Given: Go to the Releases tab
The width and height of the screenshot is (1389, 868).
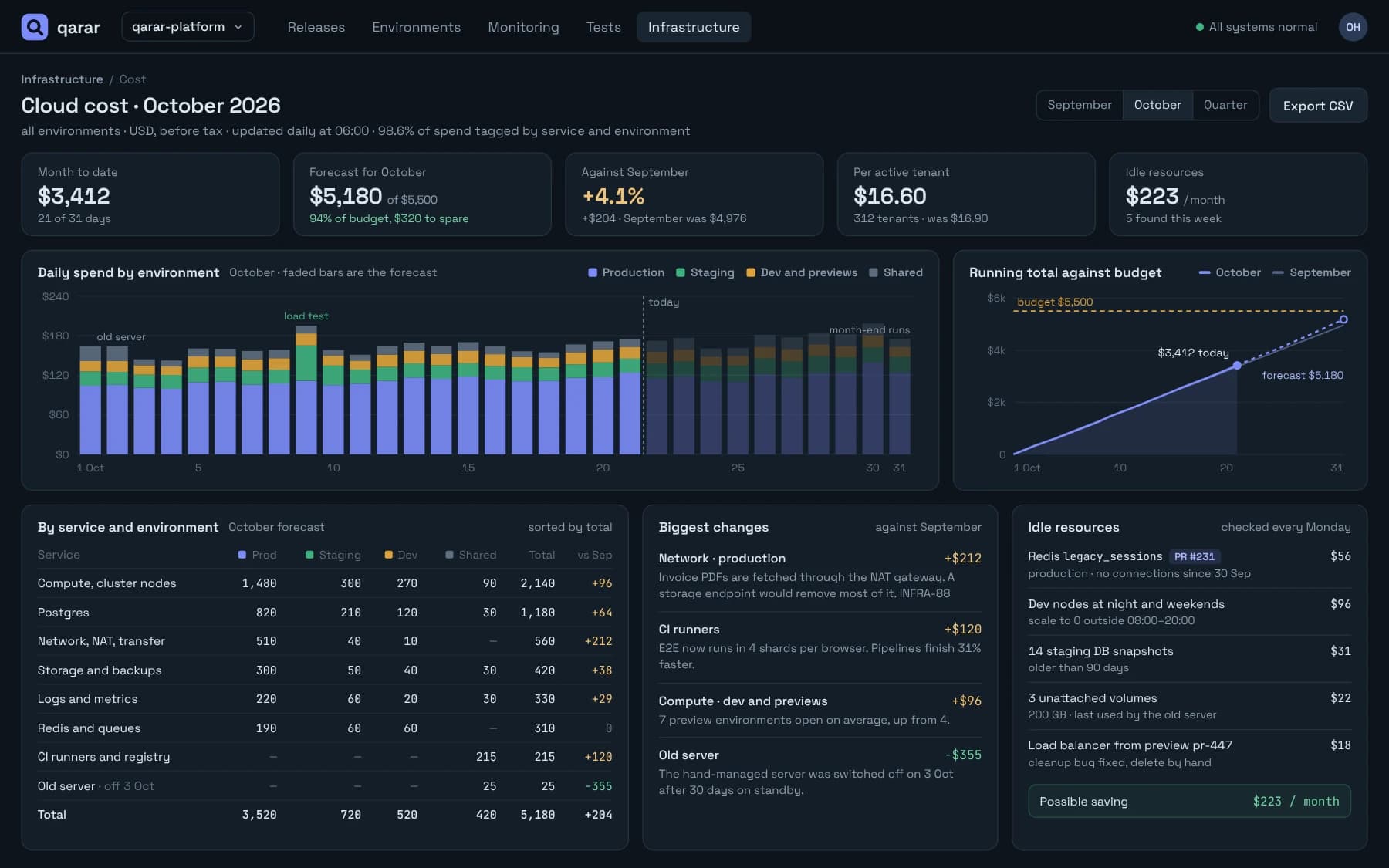Looking at the screenshot, I should (x=316, y=27).
